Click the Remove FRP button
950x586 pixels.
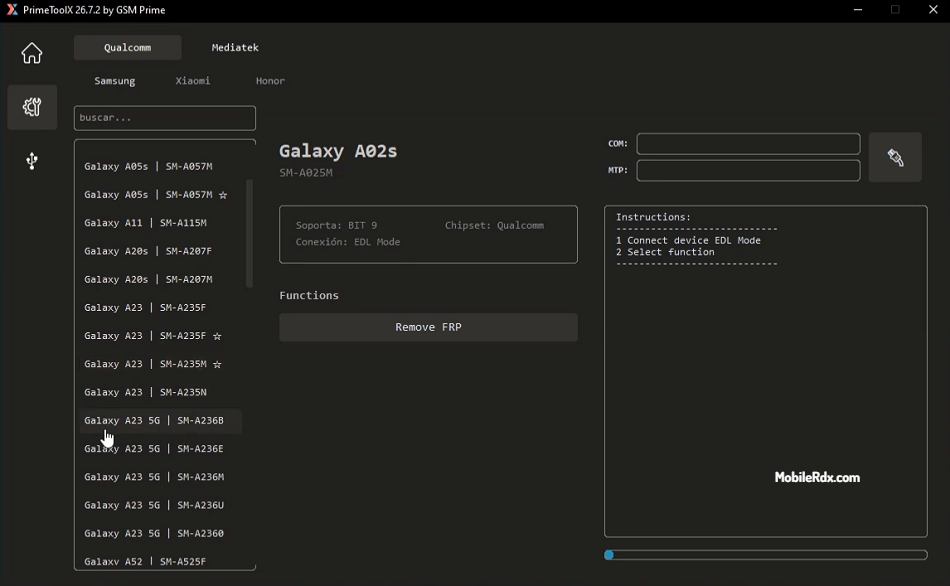tap(428, 327)
